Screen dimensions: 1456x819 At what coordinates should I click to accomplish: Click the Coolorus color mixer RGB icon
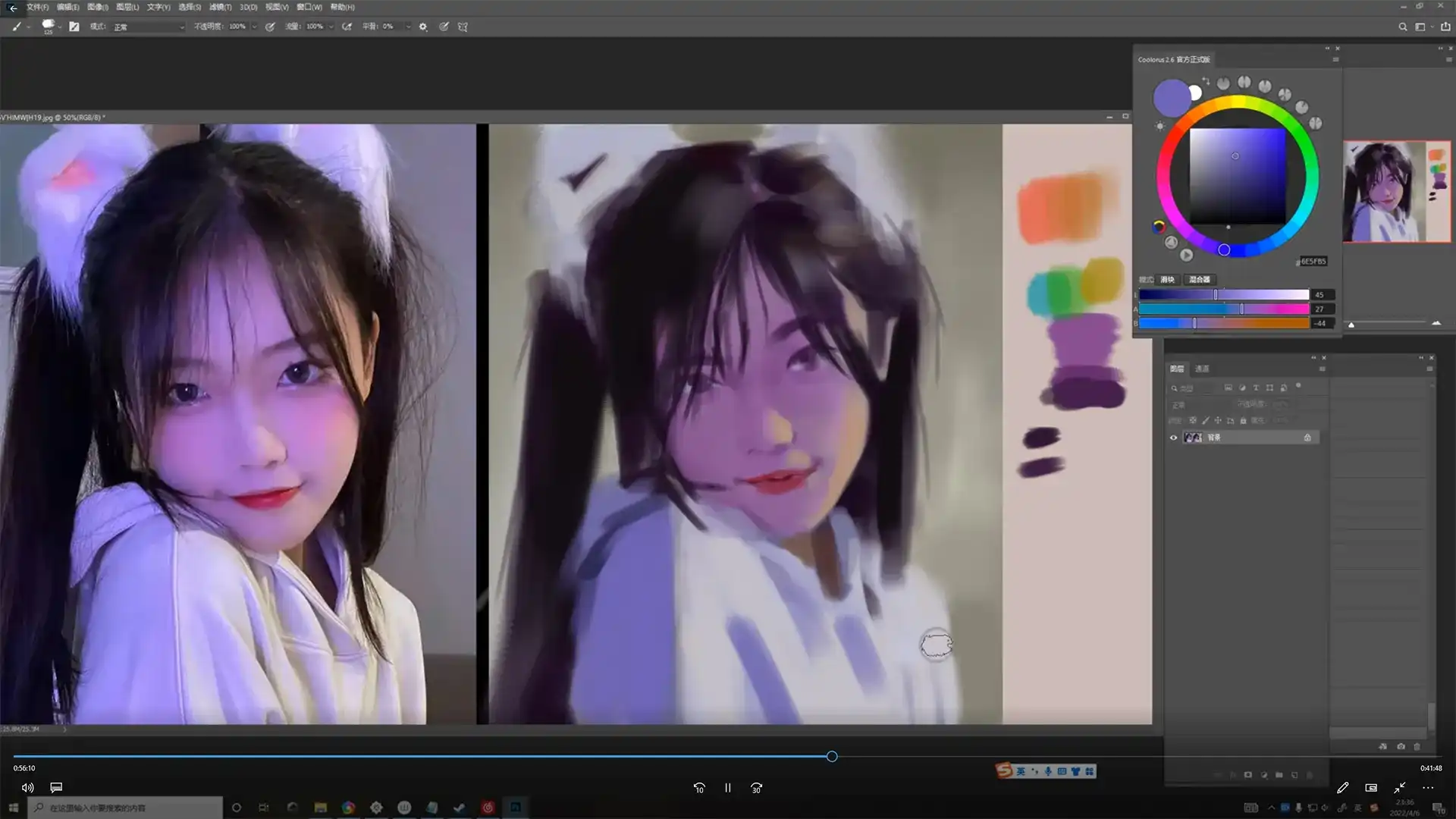pyautogui.click(x=1159, y=226)
